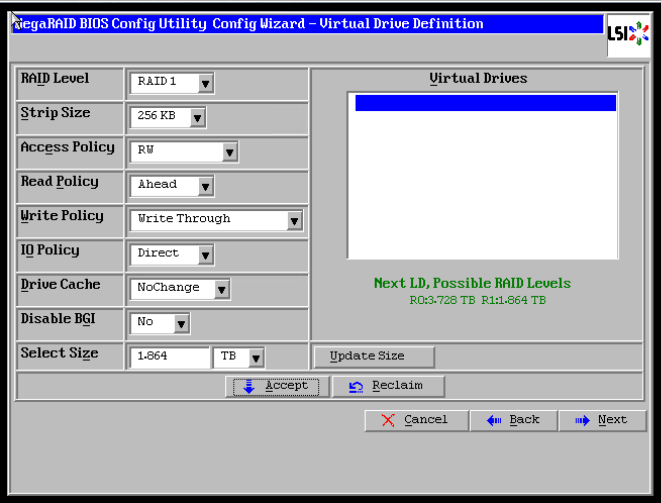Image resolution: width=661 pixels, height=503 pixels.
Task: Expand the IO Policy Direct dropdown
Action: coord(205,256)
